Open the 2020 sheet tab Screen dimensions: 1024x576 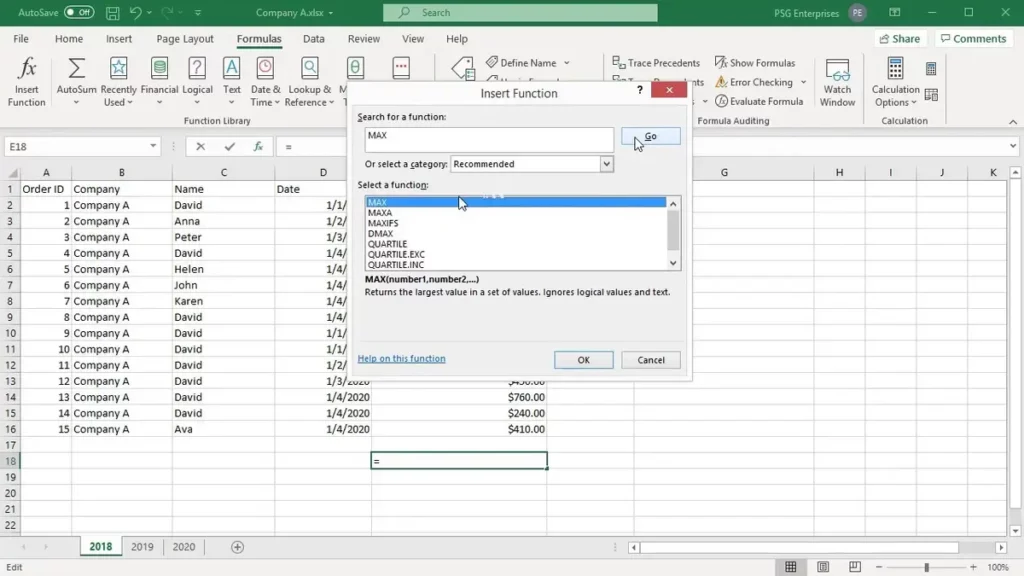[184, 547]
